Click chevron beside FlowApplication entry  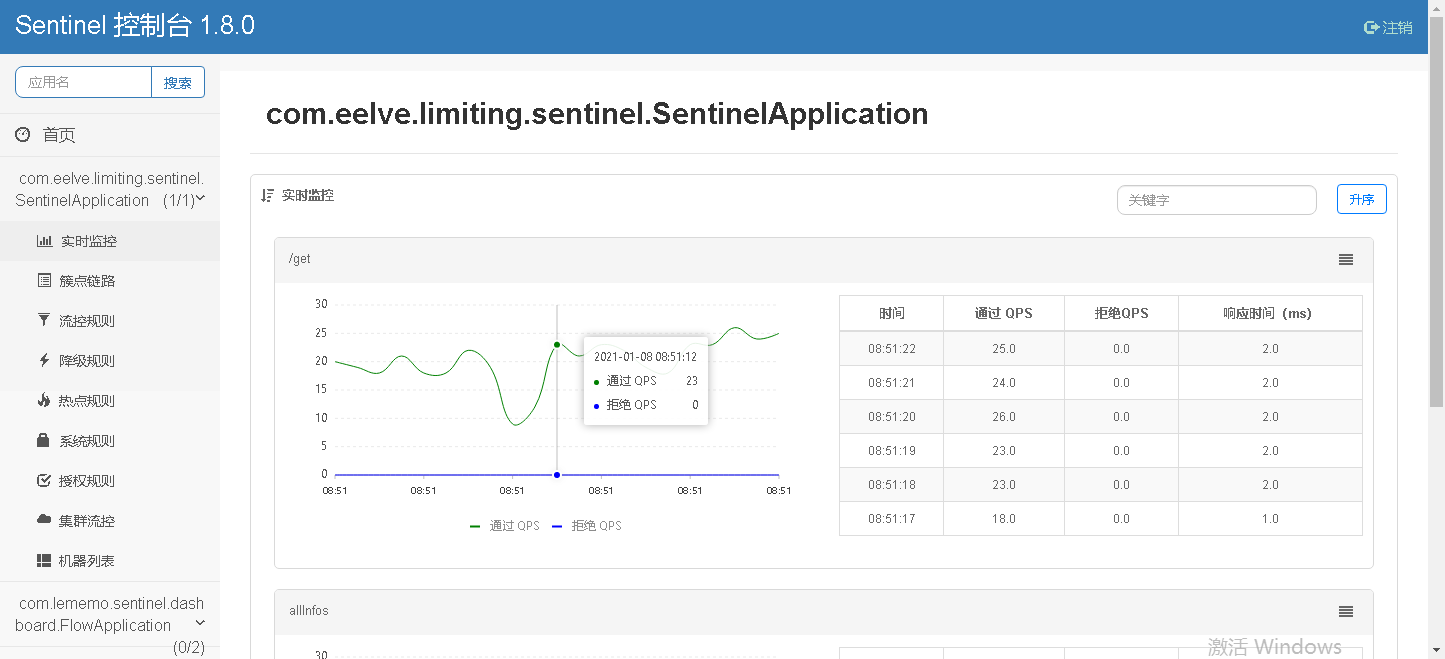200,624
